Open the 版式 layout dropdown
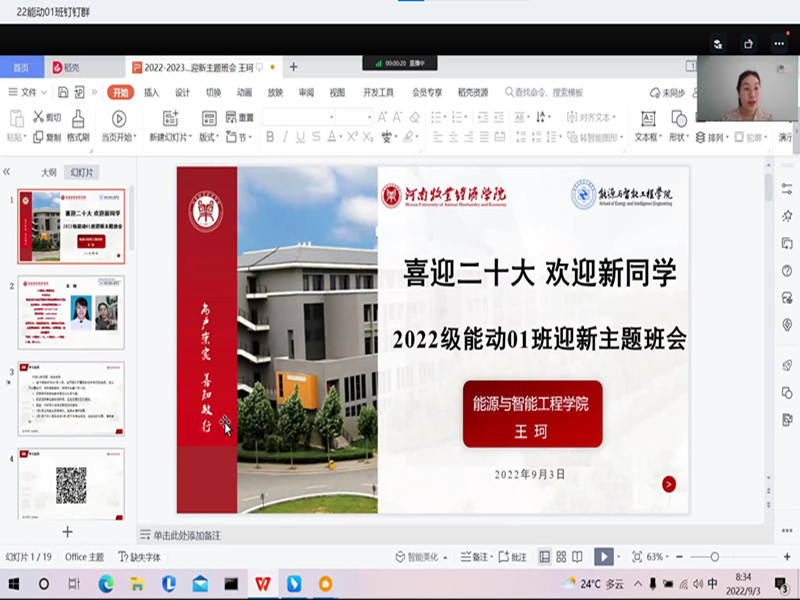 tap(209, 137)
